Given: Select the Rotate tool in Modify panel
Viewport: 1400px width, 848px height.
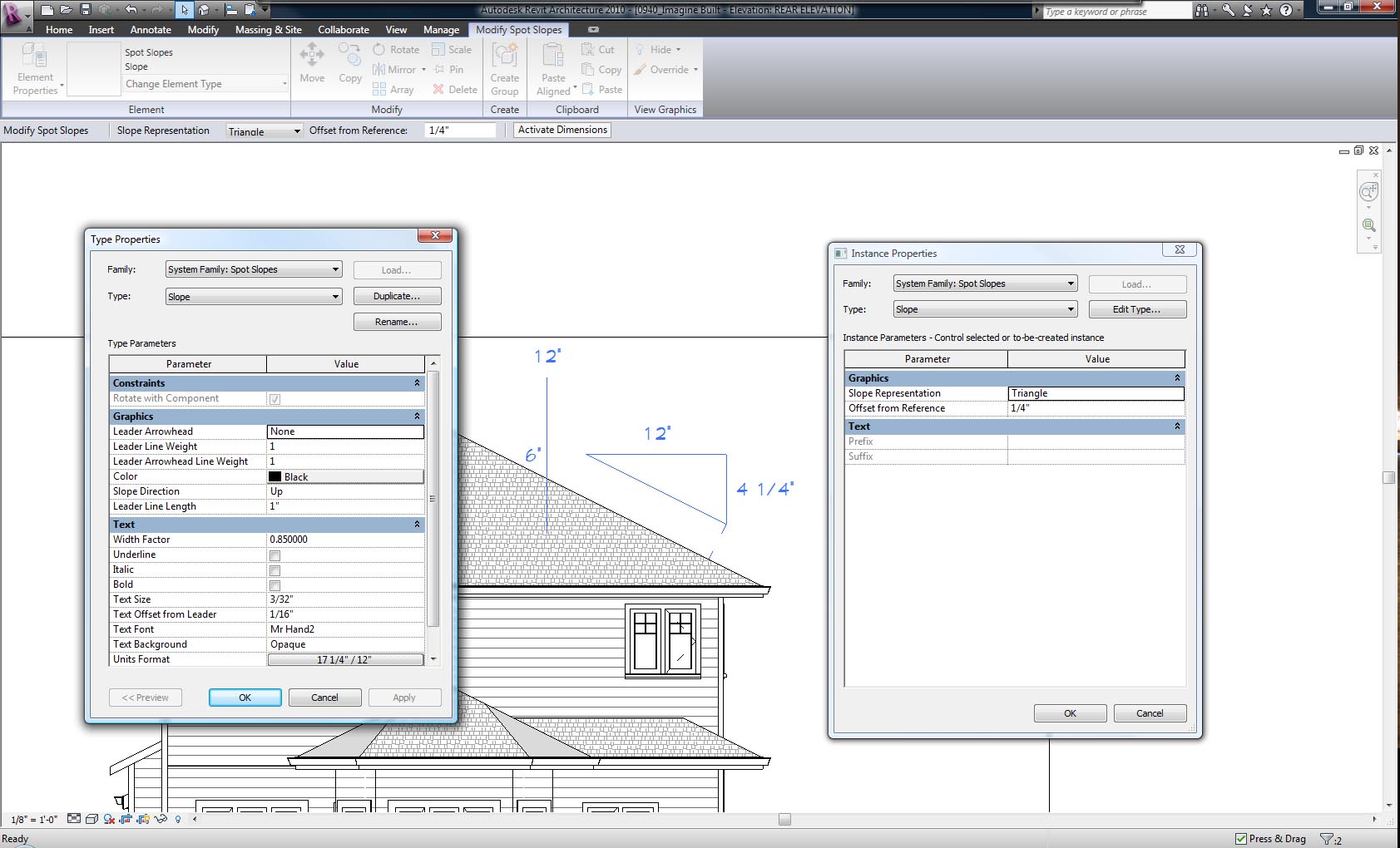Looking at the screenshot, I should coord(396,50).
